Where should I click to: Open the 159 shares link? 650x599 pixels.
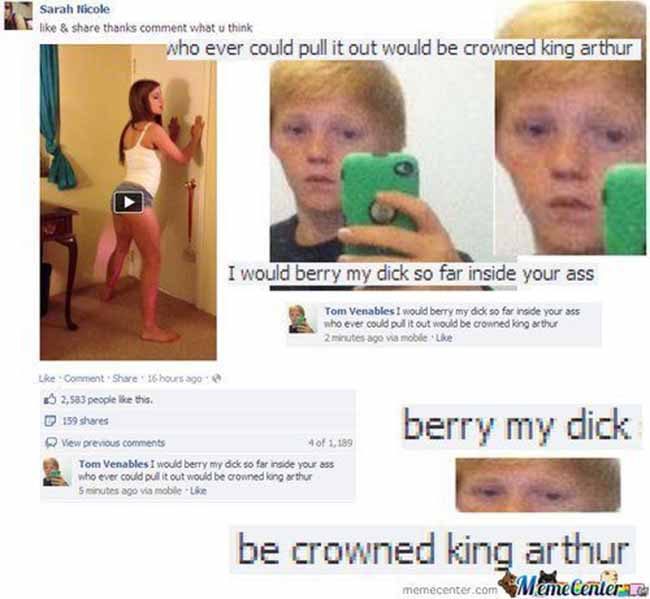pos(85,421)
